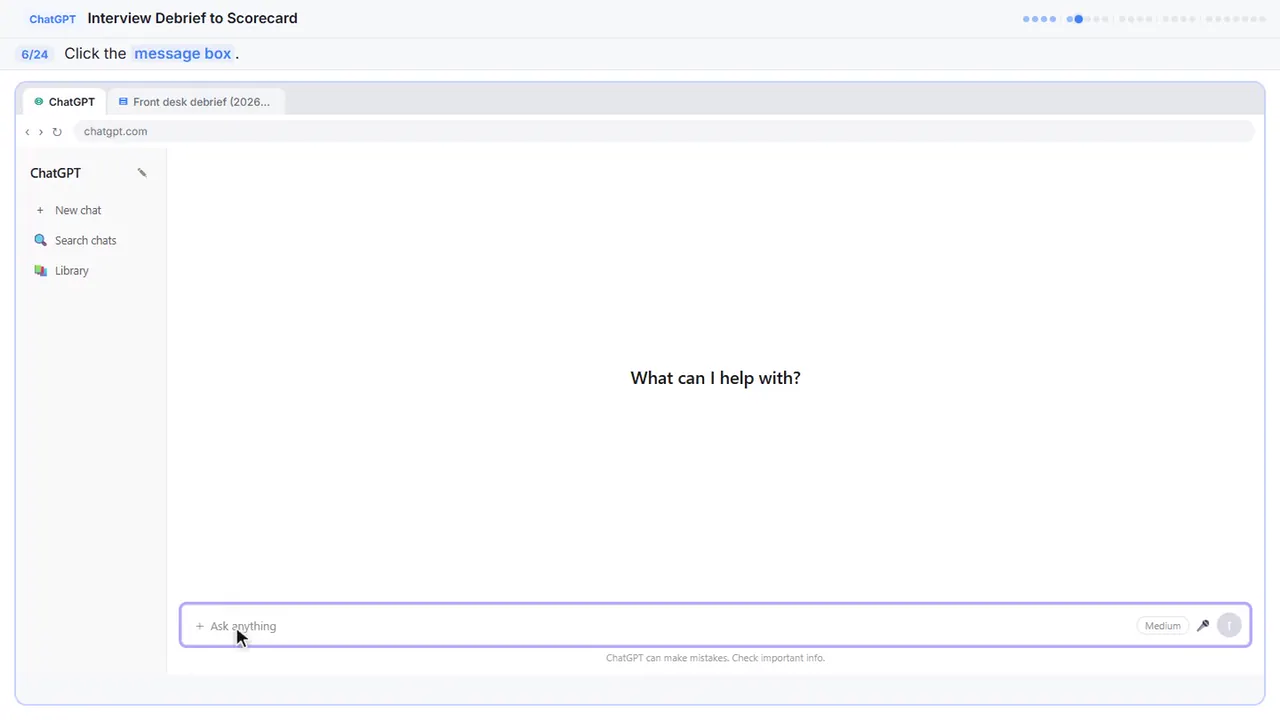The height and width of the screenshot is (720, 1280).
Task: Click the new chat pencil icon beside ChatGPT
Action: [142, 173]
